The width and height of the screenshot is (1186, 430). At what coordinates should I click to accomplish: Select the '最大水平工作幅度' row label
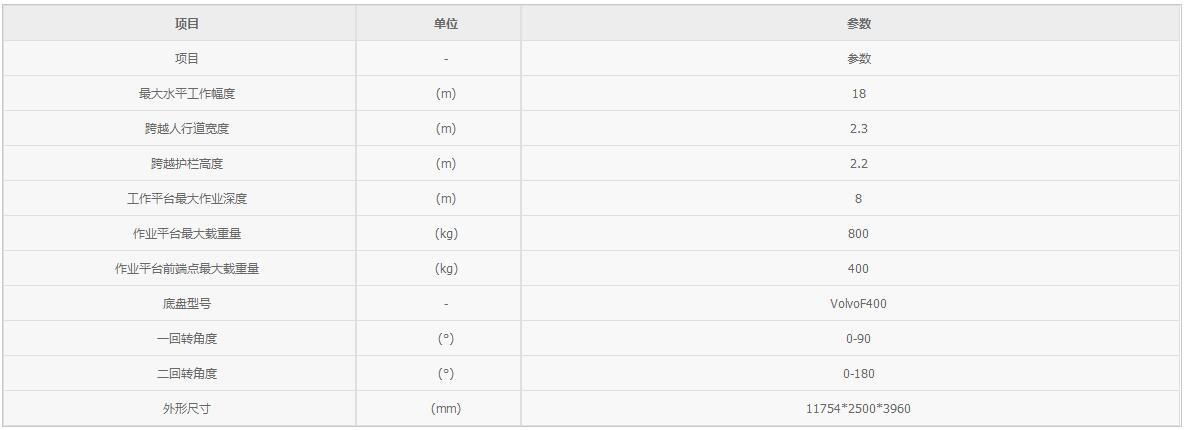coord(187,94)
